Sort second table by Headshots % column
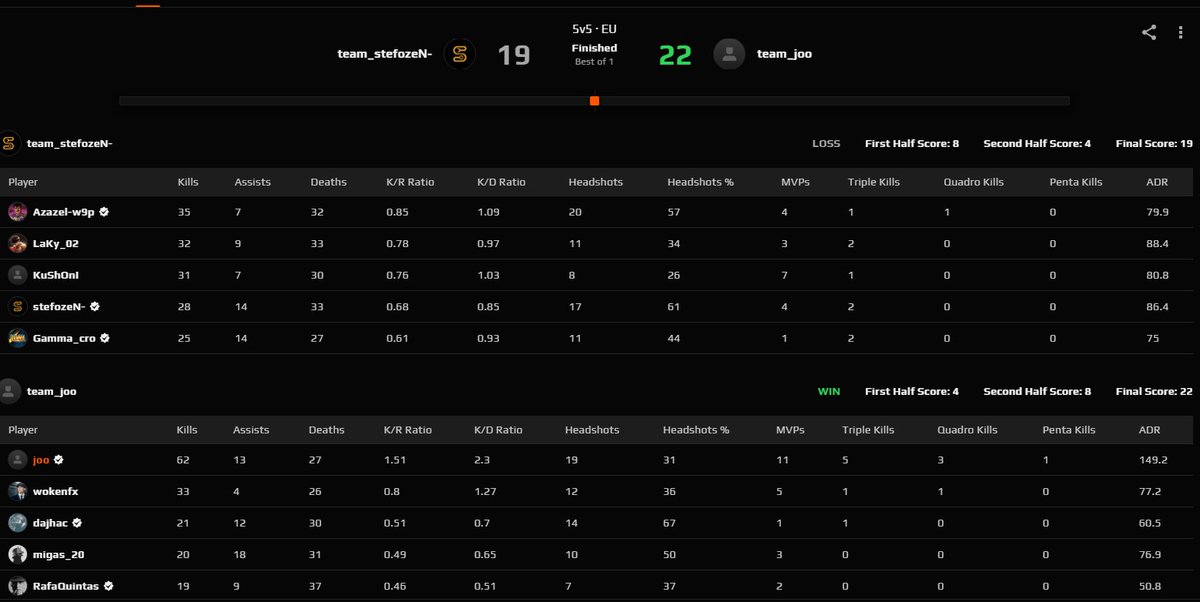 point(696,430)
